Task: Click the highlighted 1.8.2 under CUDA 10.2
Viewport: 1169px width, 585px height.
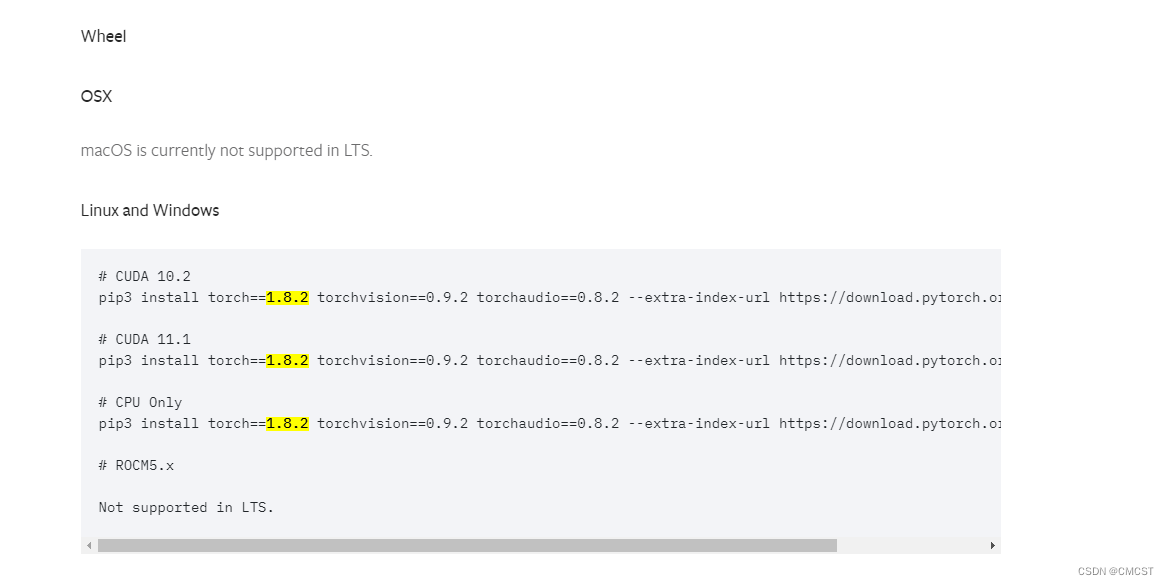Action: point(287,297)
